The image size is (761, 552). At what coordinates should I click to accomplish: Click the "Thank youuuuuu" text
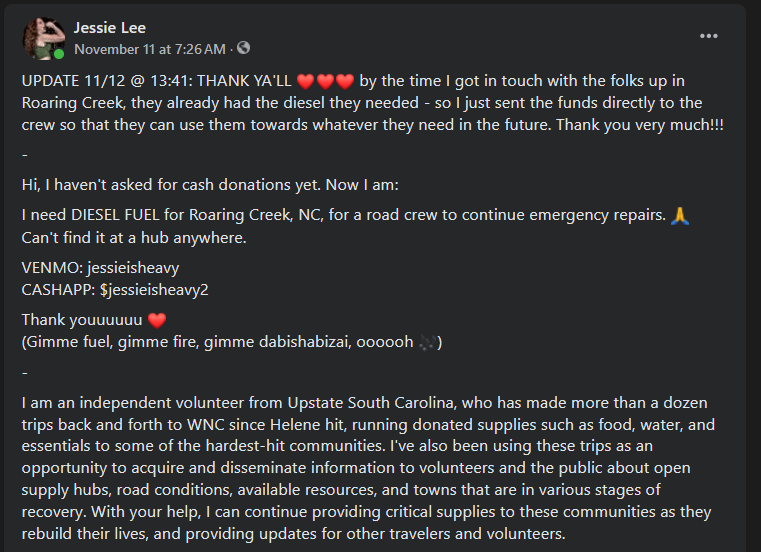(82, 320)
